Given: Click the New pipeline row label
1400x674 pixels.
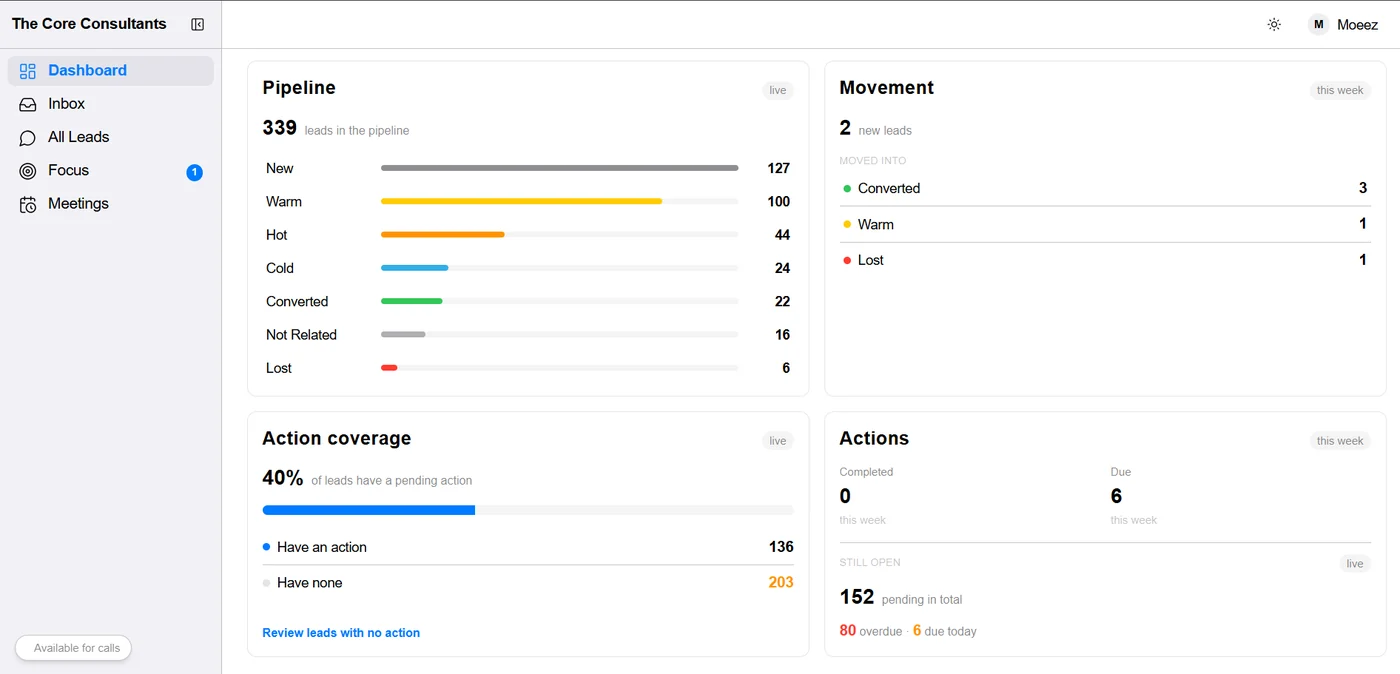Looking at the screenshot, I should (280, 168).
